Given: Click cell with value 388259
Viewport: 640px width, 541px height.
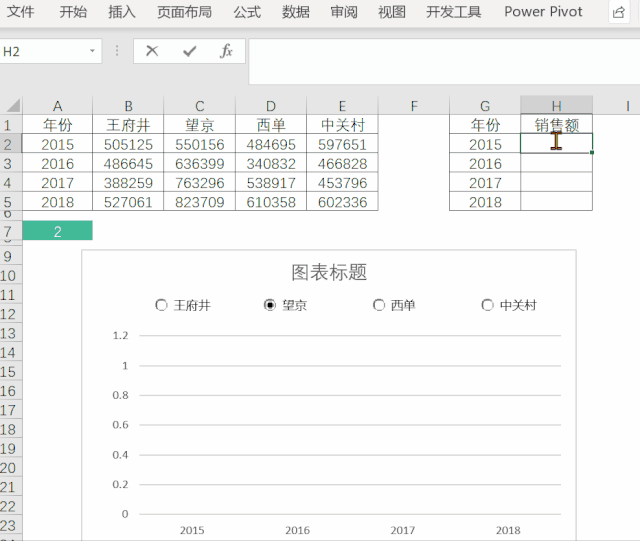Looking at the screenshot, I should (x=128, y=182).
